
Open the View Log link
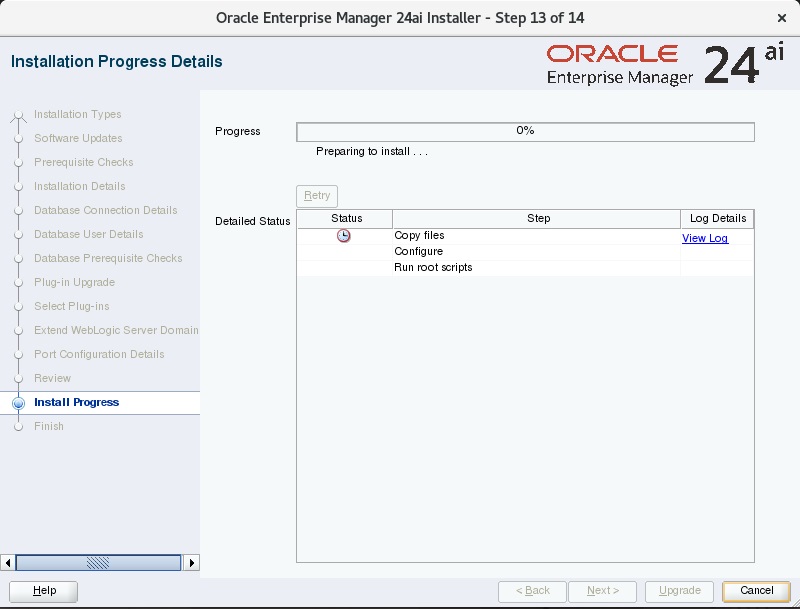coord(705,238)
